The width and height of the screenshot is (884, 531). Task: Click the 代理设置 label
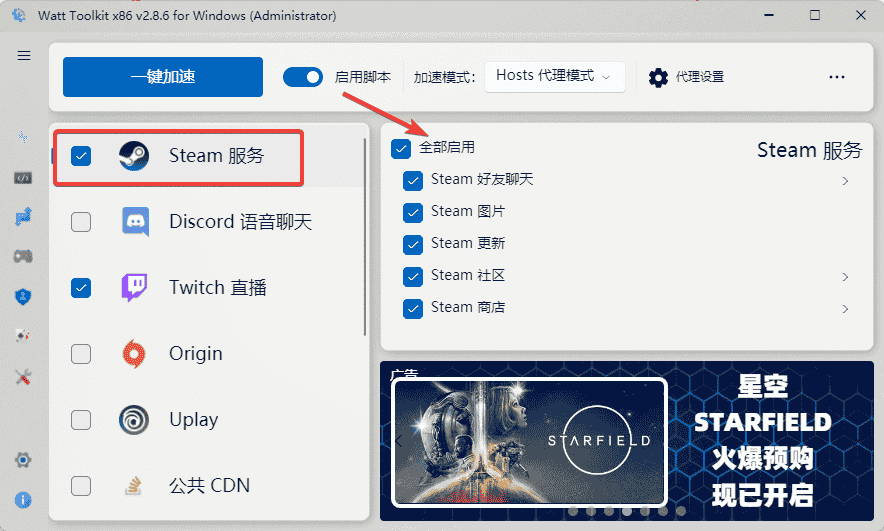coord(700,77)
